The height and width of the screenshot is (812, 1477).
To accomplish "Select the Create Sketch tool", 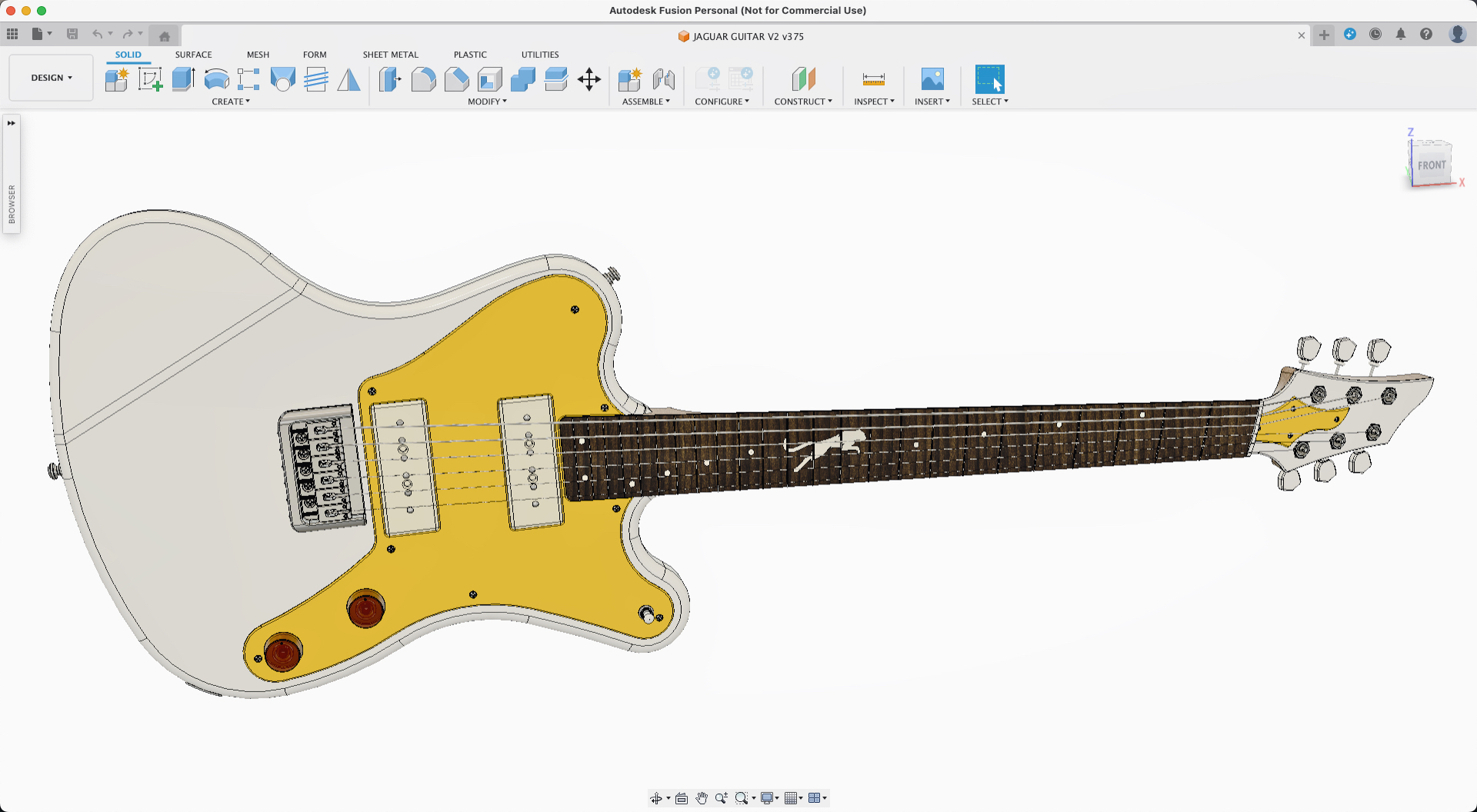I will click(x=150, y=79).
